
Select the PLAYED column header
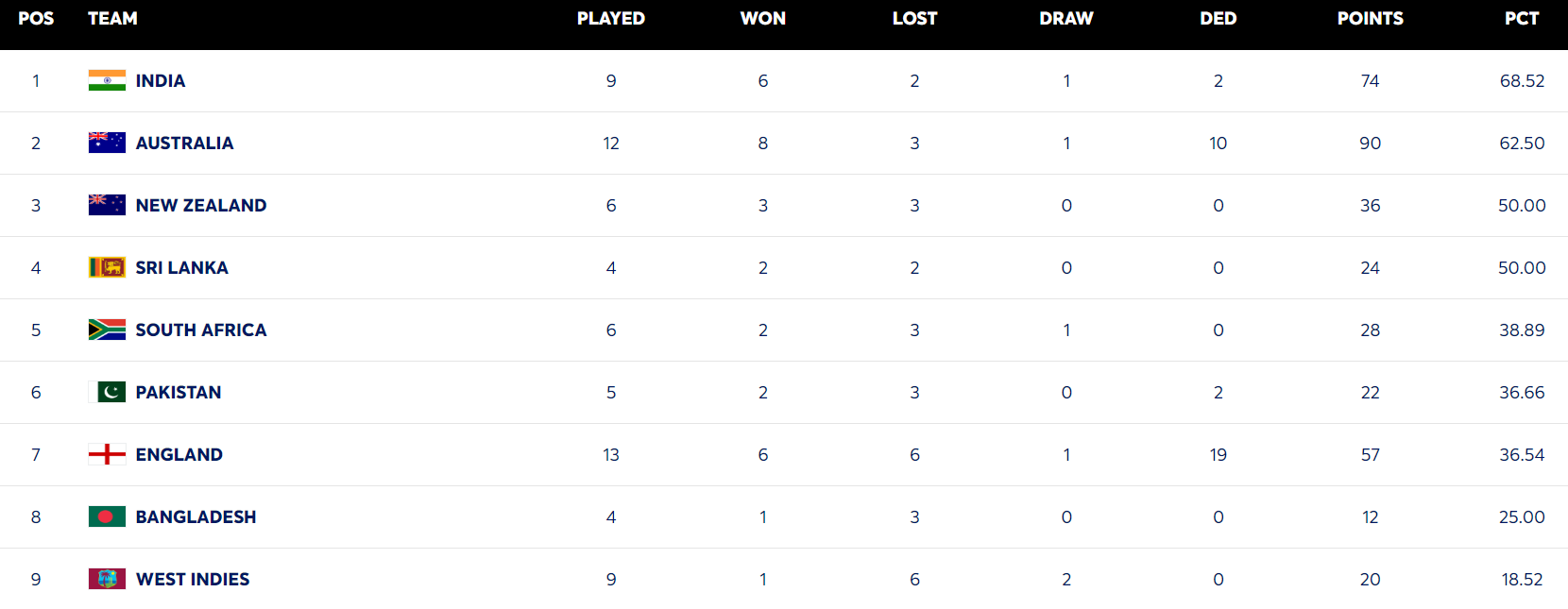611,19
